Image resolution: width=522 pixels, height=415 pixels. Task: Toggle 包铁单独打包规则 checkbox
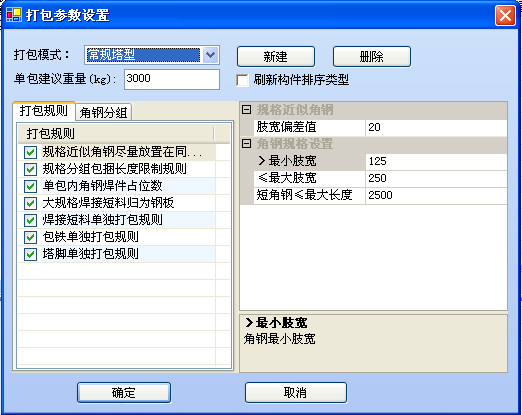(x=30, y=237)
